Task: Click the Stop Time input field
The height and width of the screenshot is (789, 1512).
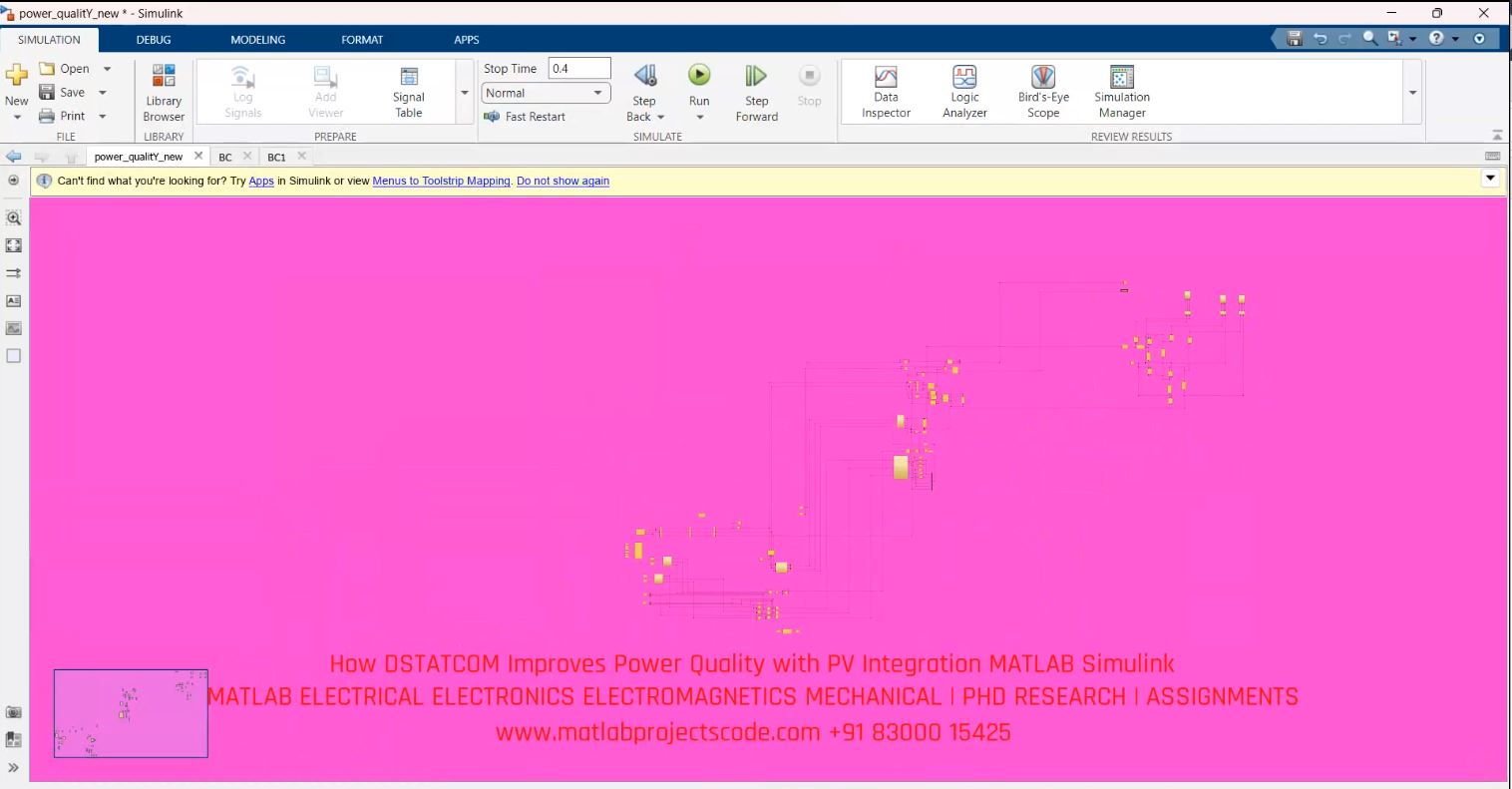Action: [x=579, y=69]
